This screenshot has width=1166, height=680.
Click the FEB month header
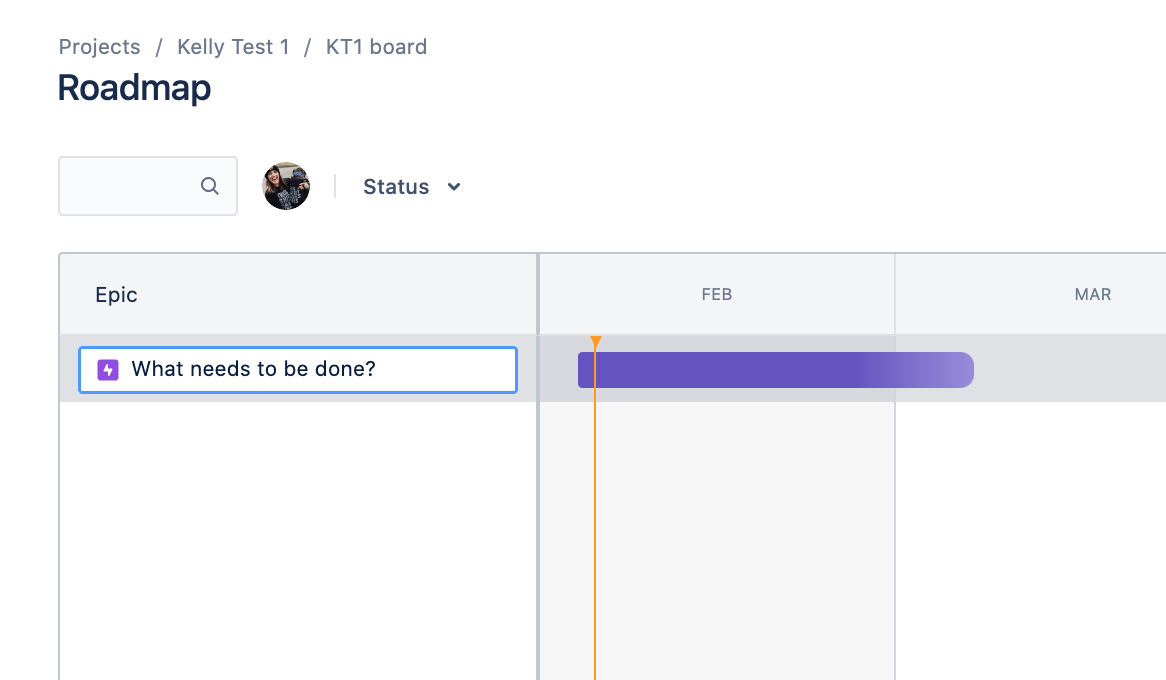tap(717, 295)
